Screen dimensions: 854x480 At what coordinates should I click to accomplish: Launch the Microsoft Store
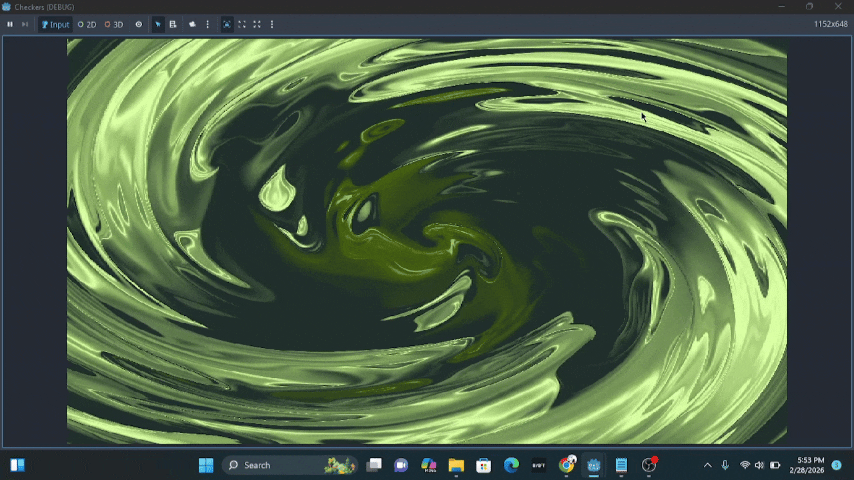484,465
